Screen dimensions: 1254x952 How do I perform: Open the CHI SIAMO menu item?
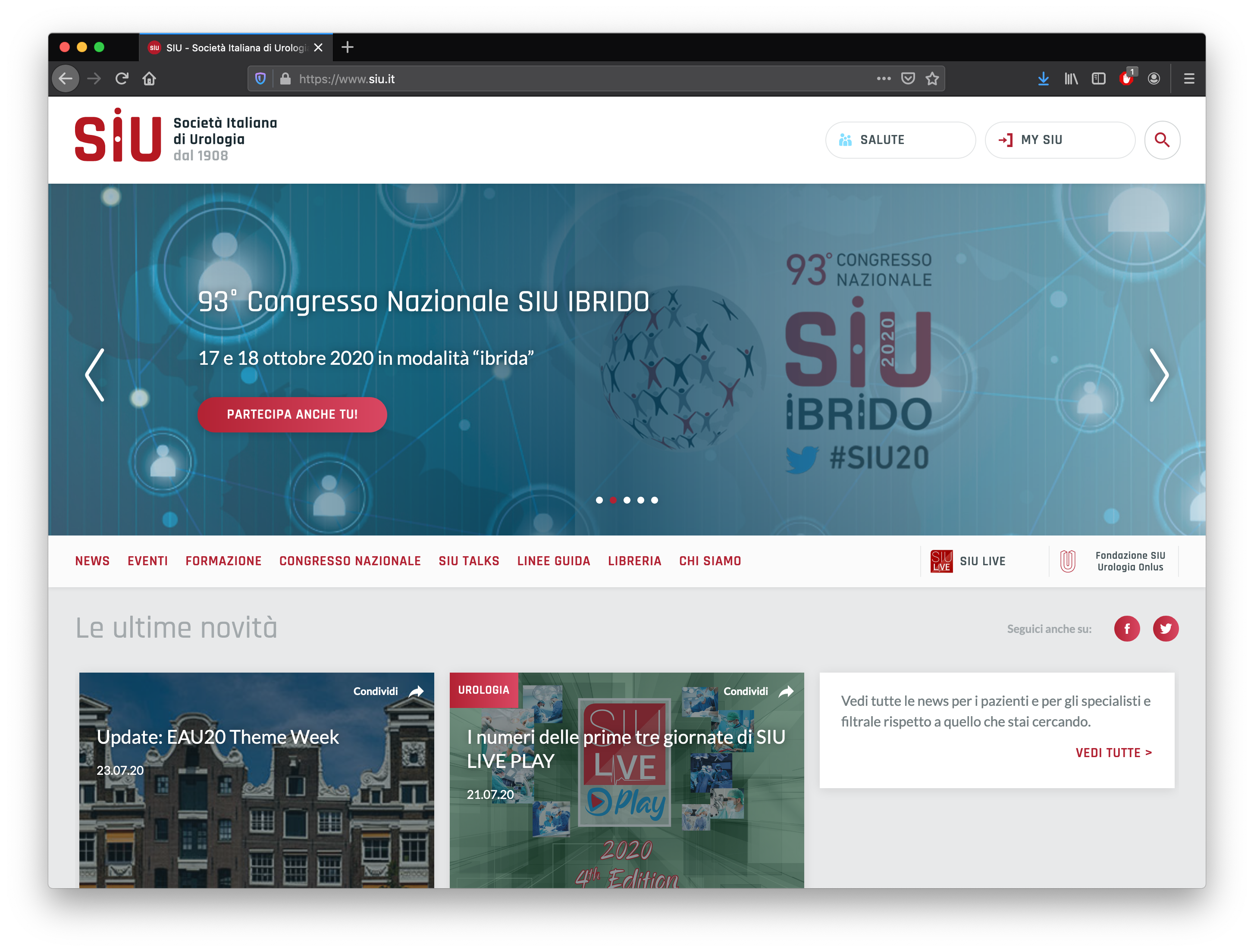[x=710, y=561]
